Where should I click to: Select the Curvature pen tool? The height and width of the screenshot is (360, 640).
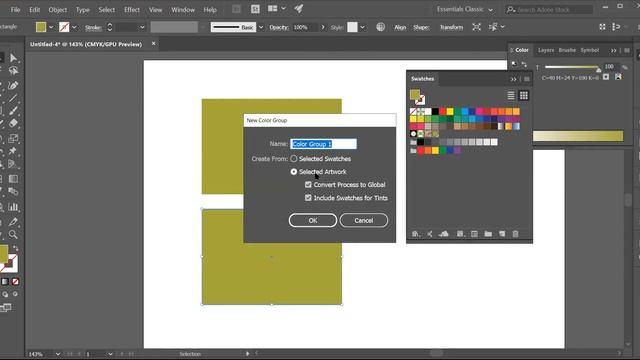[x=13, y=85]
